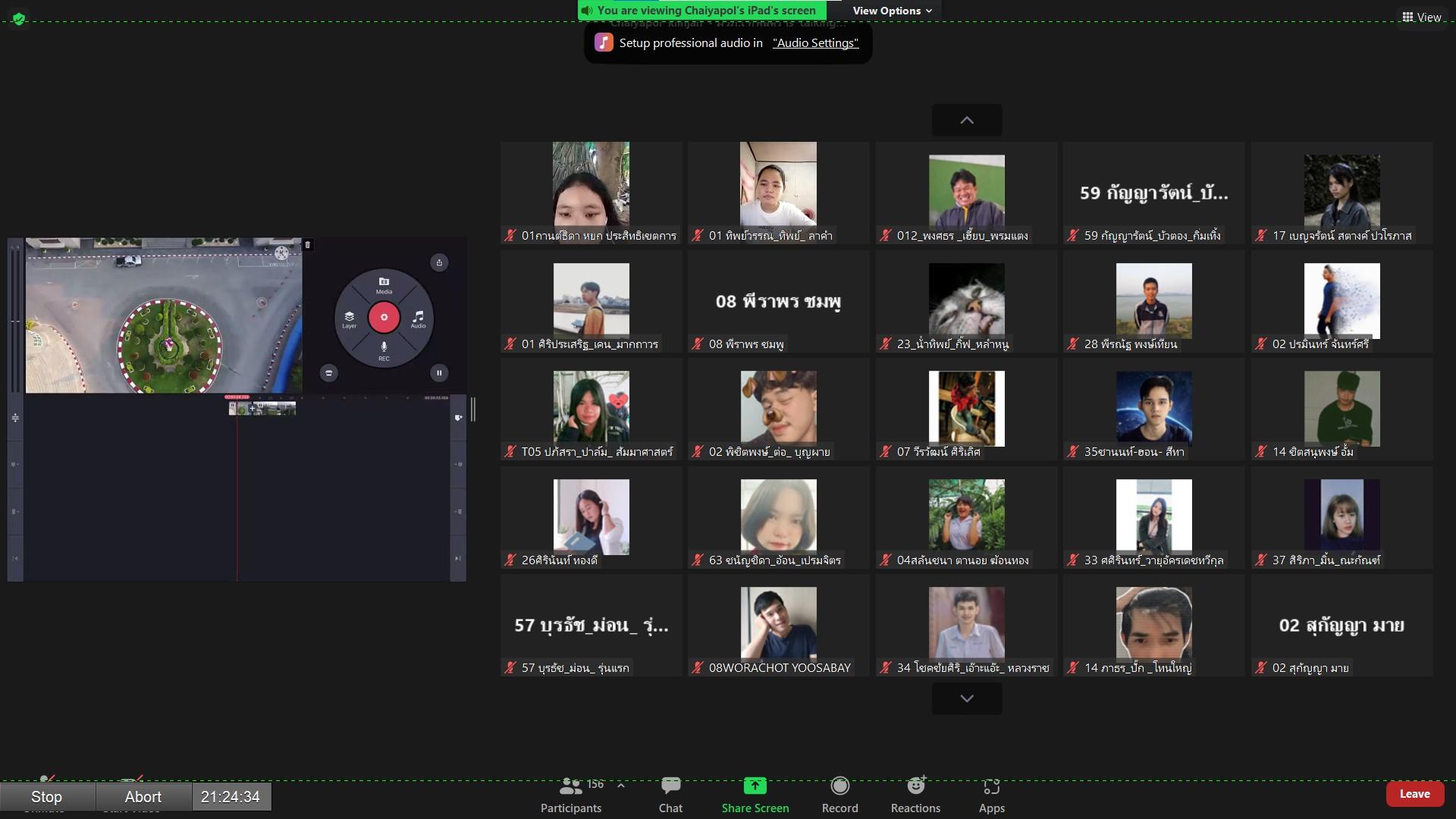Image resolution: width=1456 pixels, height=819 pixels.
Task: Select participant tile 14 ภาธร_บั๊ก
Action: pyautogui.click(x=1153, y=625)
